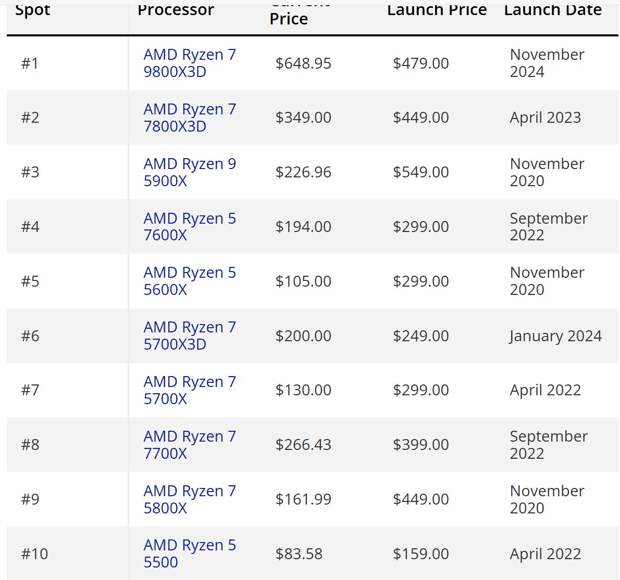Click the AMD Ryzen 5 5500 link
Viewport: 620px width, 580px height.
(x=189, y=554)
